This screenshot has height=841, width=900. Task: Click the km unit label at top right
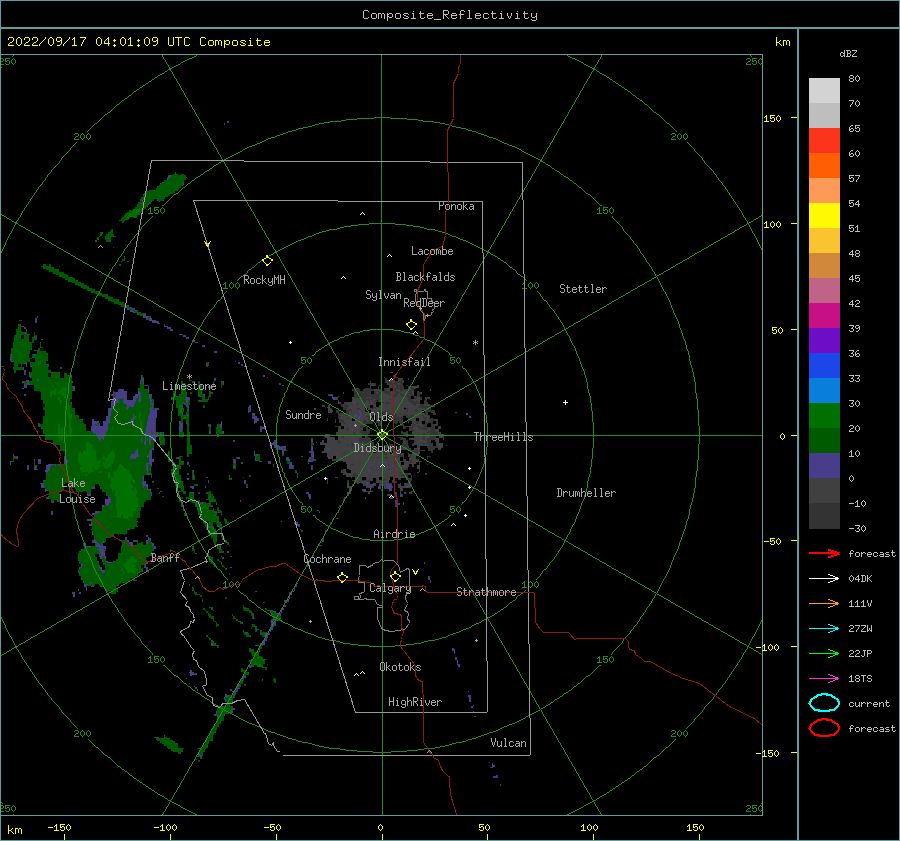tap(782, 42)
